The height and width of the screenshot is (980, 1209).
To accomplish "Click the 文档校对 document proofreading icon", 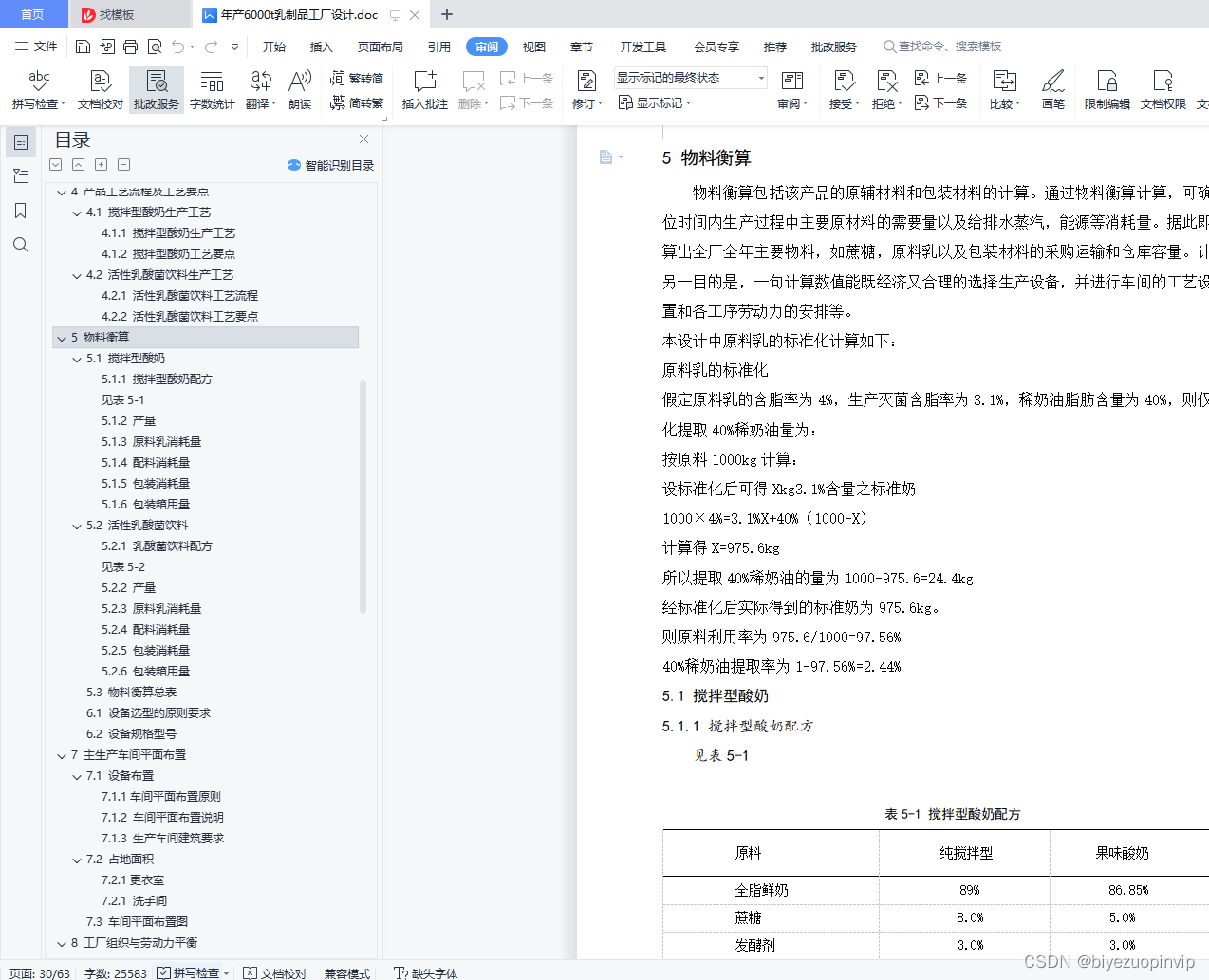I will click(x=100, y=90).
